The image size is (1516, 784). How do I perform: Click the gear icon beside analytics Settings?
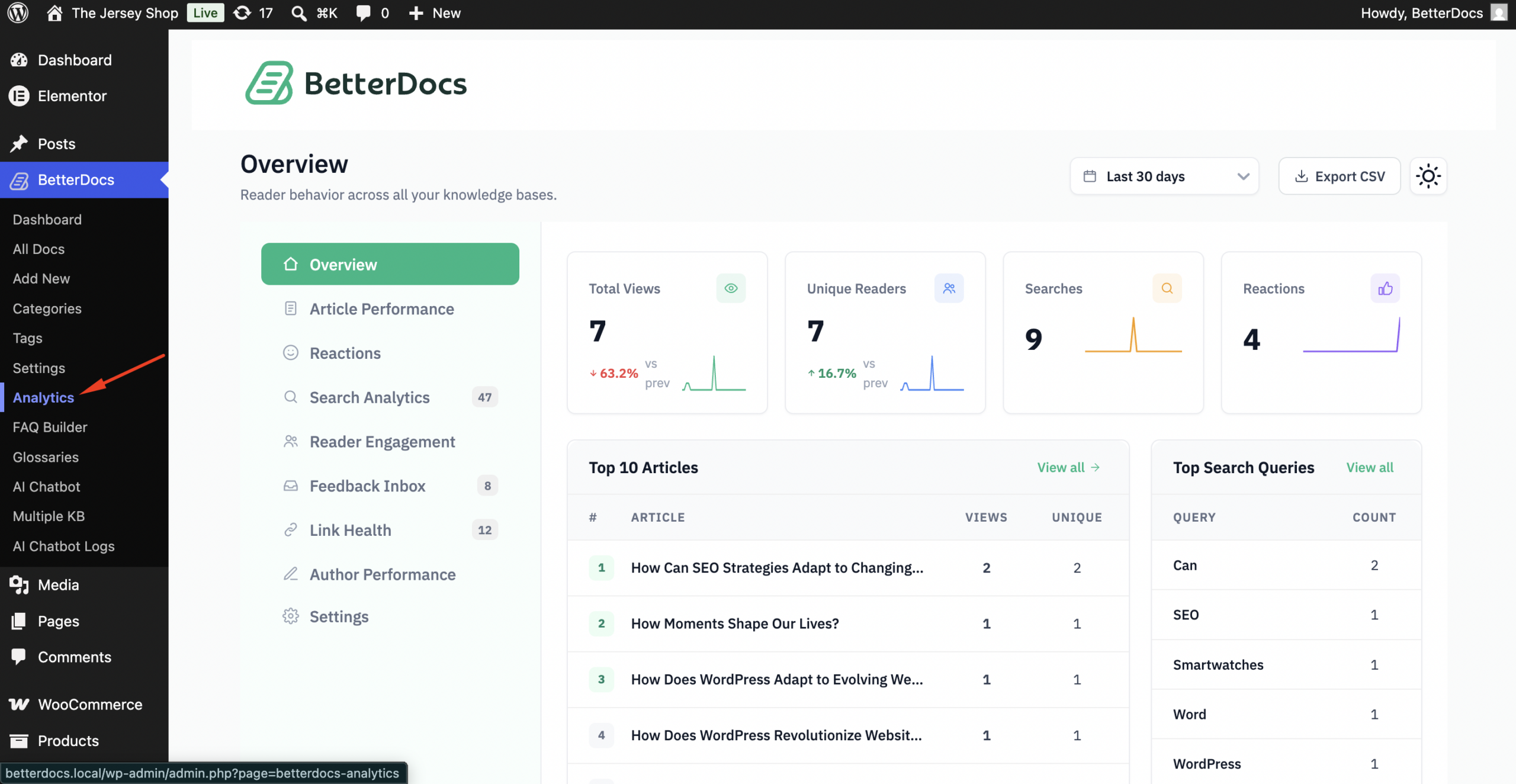pyautogui.click(x=290, y=616)
